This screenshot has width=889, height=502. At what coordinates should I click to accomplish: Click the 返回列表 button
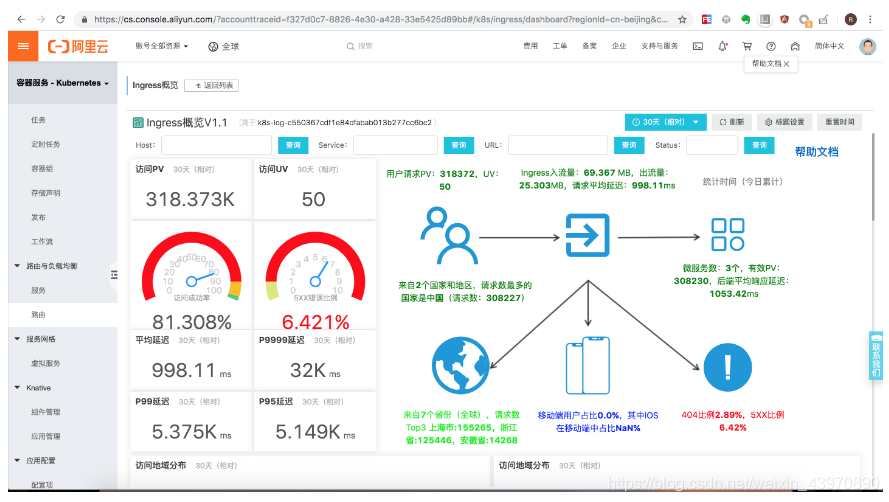(211, 86)
